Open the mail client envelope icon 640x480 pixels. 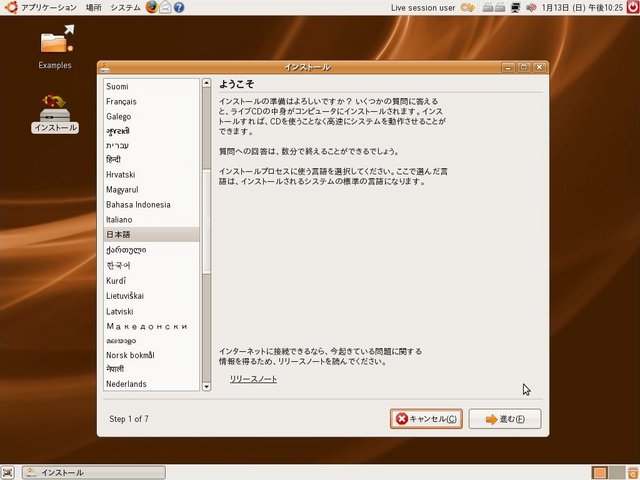tap(165, 7)
